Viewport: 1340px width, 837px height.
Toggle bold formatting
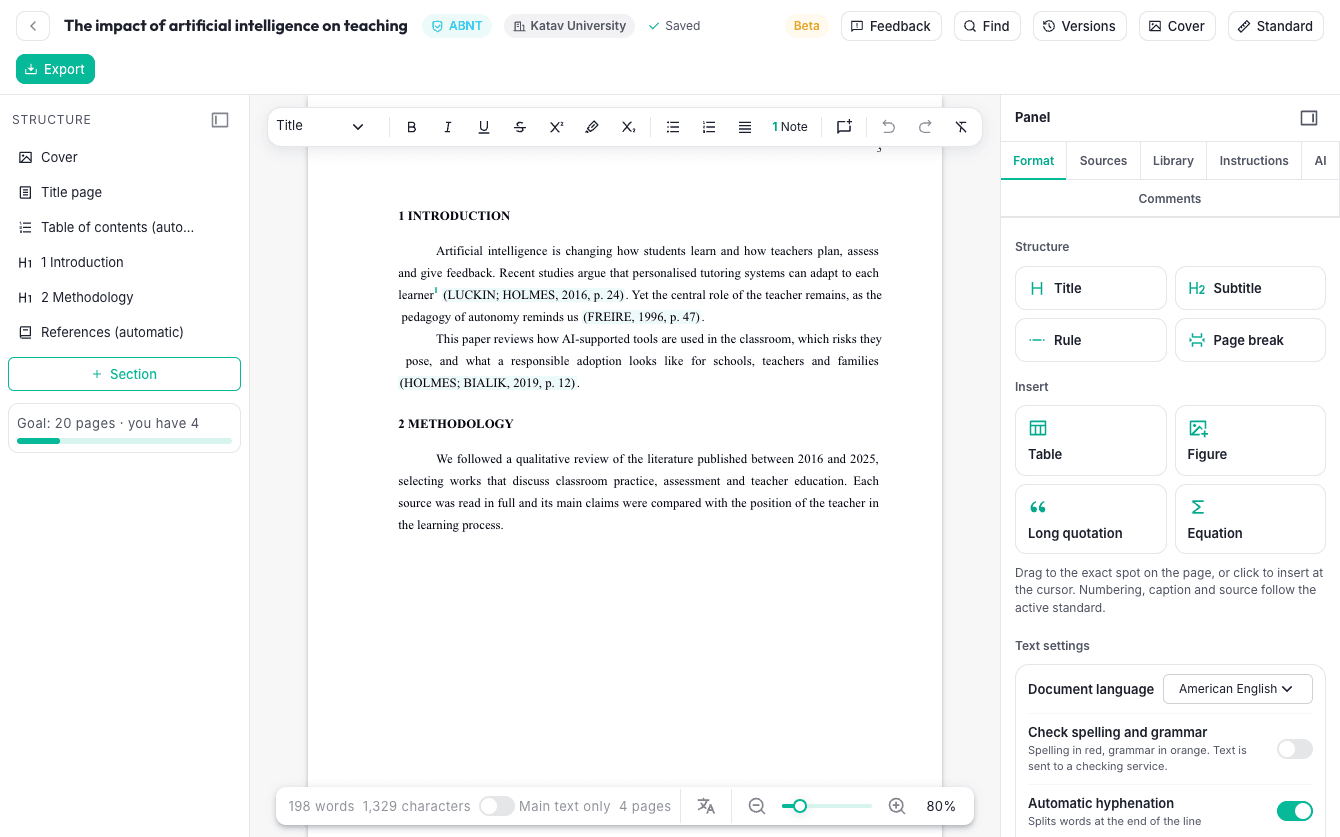point(412,127)
